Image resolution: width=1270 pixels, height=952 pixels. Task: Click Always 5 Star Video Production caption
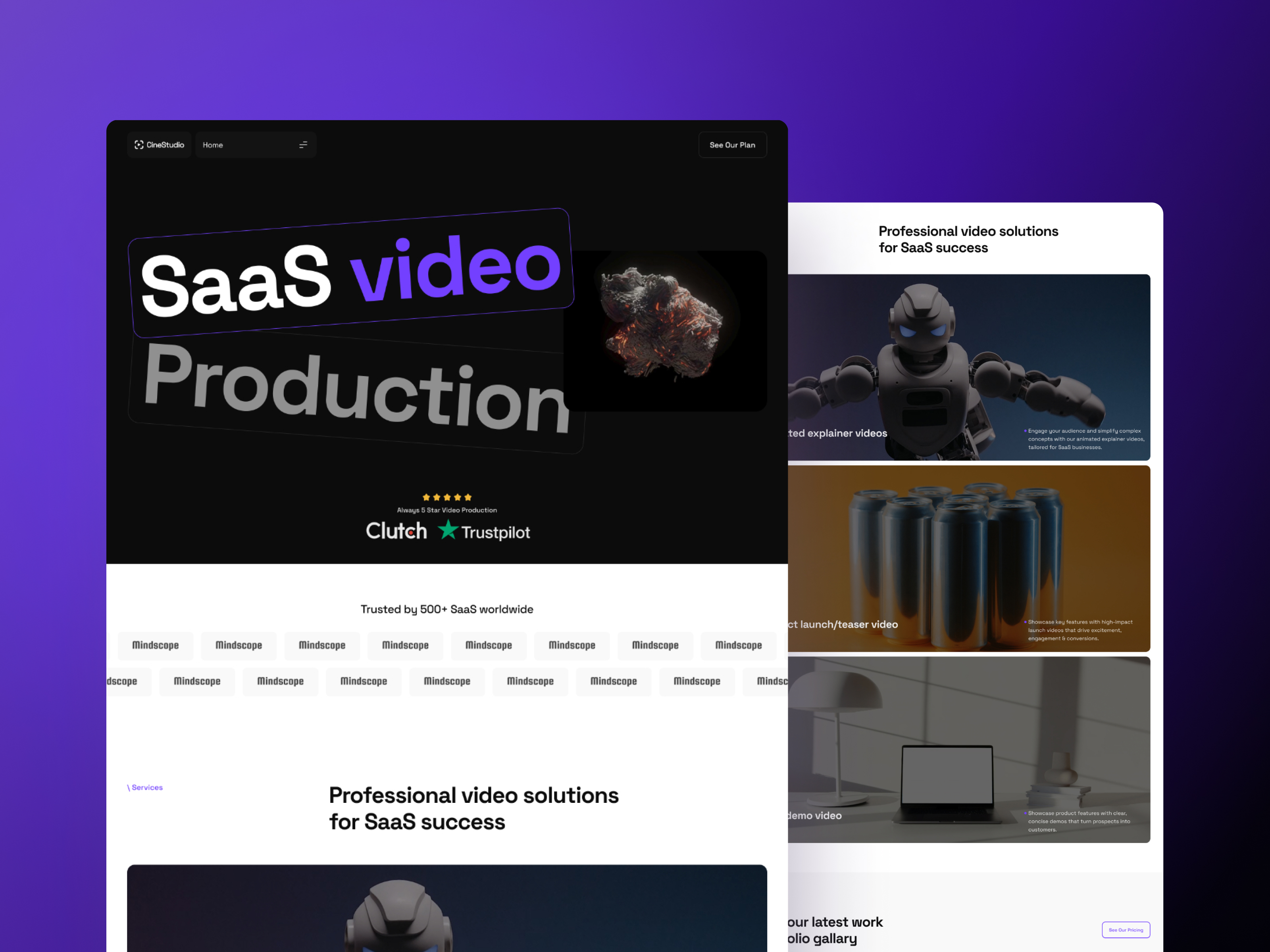[446, 510]
